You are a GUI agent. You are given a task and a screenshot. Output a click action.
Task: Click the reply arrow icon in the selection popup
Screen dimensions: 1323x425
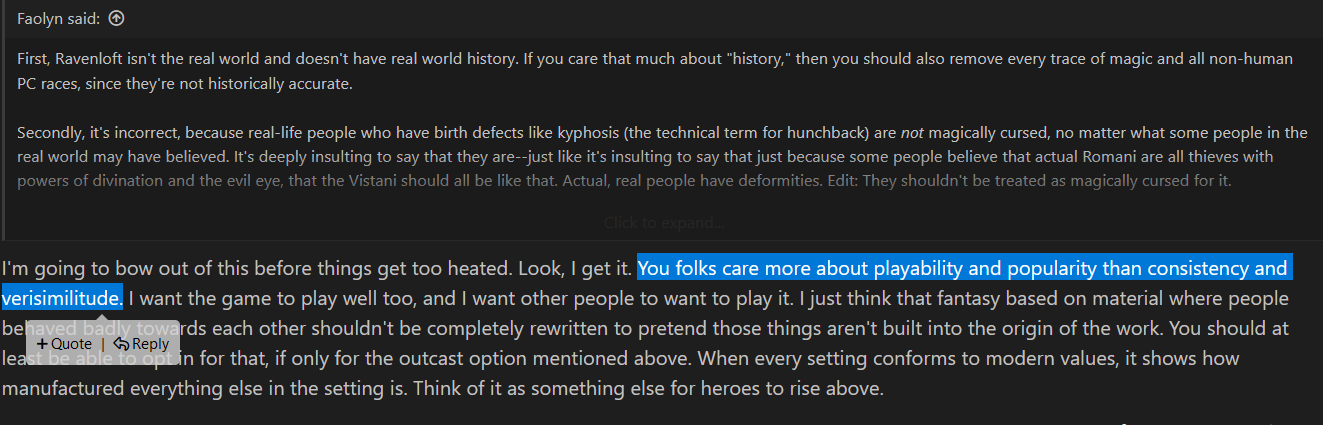120,344
